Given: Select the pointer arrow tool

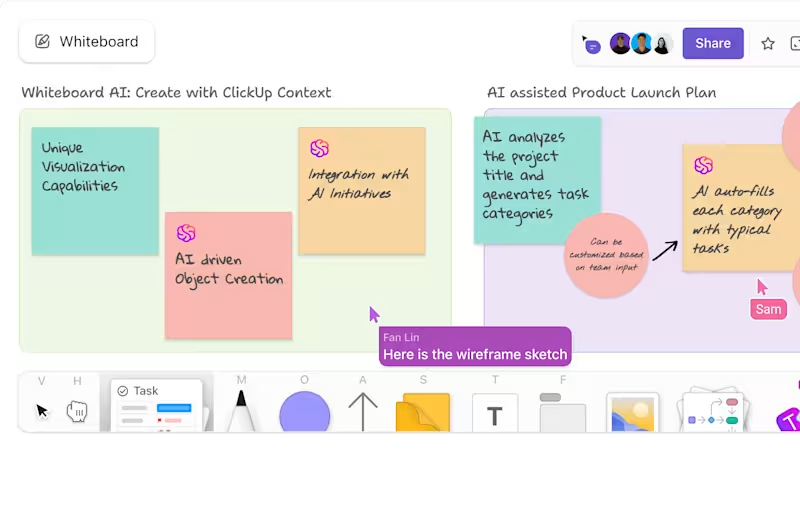Looking at the screenshot, I should [42, 410].
